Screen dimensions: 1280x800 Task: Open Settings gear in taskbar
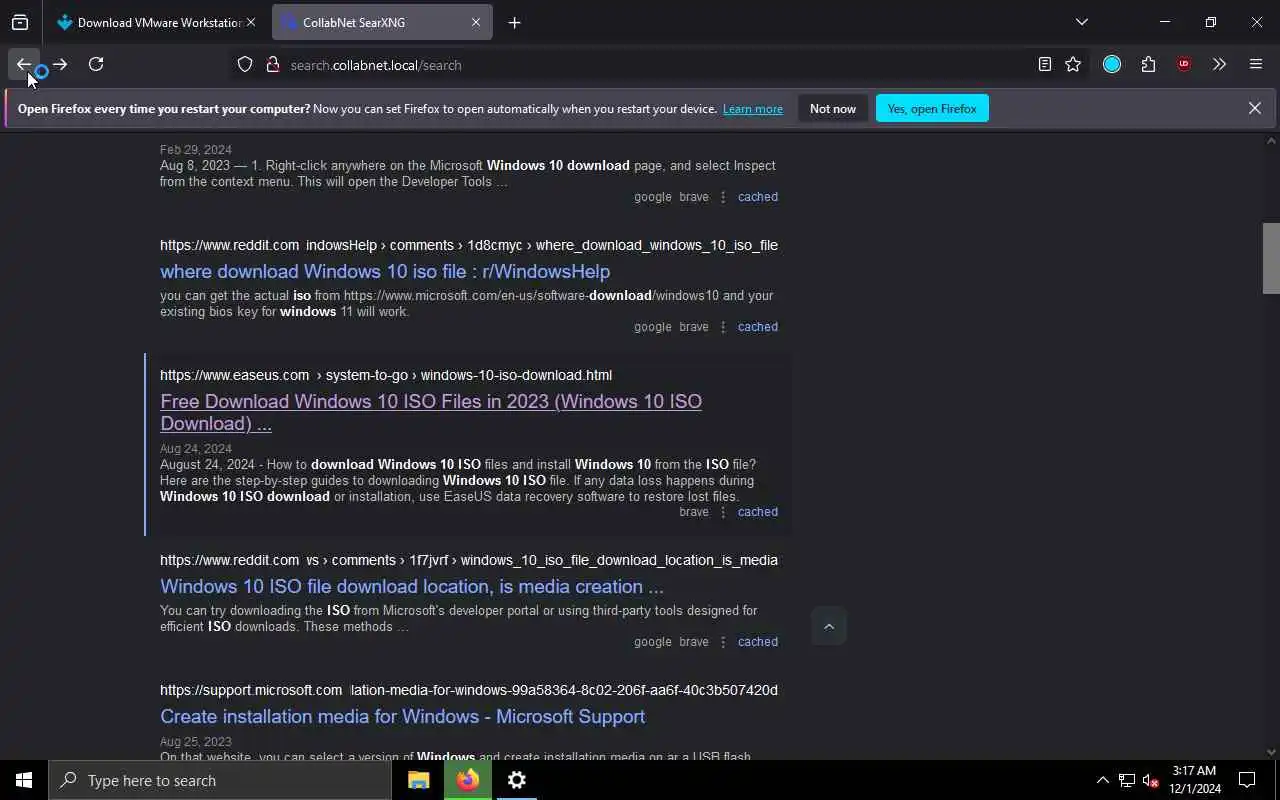pyautogui.click(x=517, y=780)
